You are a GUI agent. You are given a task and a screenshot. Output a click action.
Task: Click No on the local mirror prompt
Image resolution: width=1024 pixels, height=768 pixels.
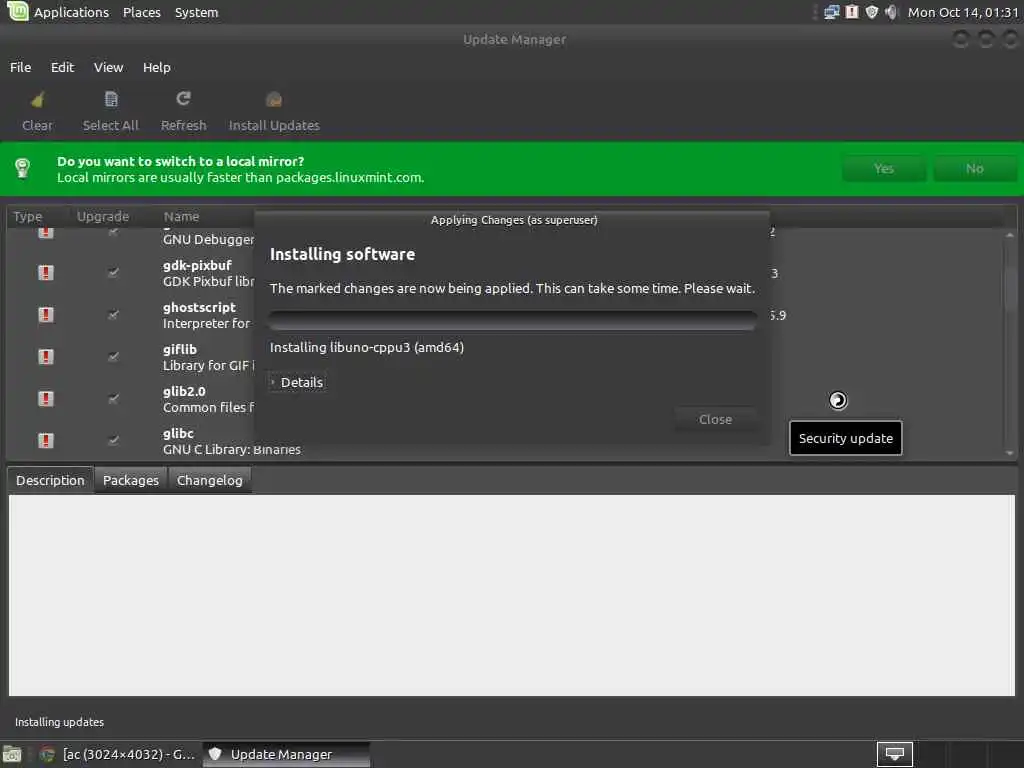tap(974, 168)
